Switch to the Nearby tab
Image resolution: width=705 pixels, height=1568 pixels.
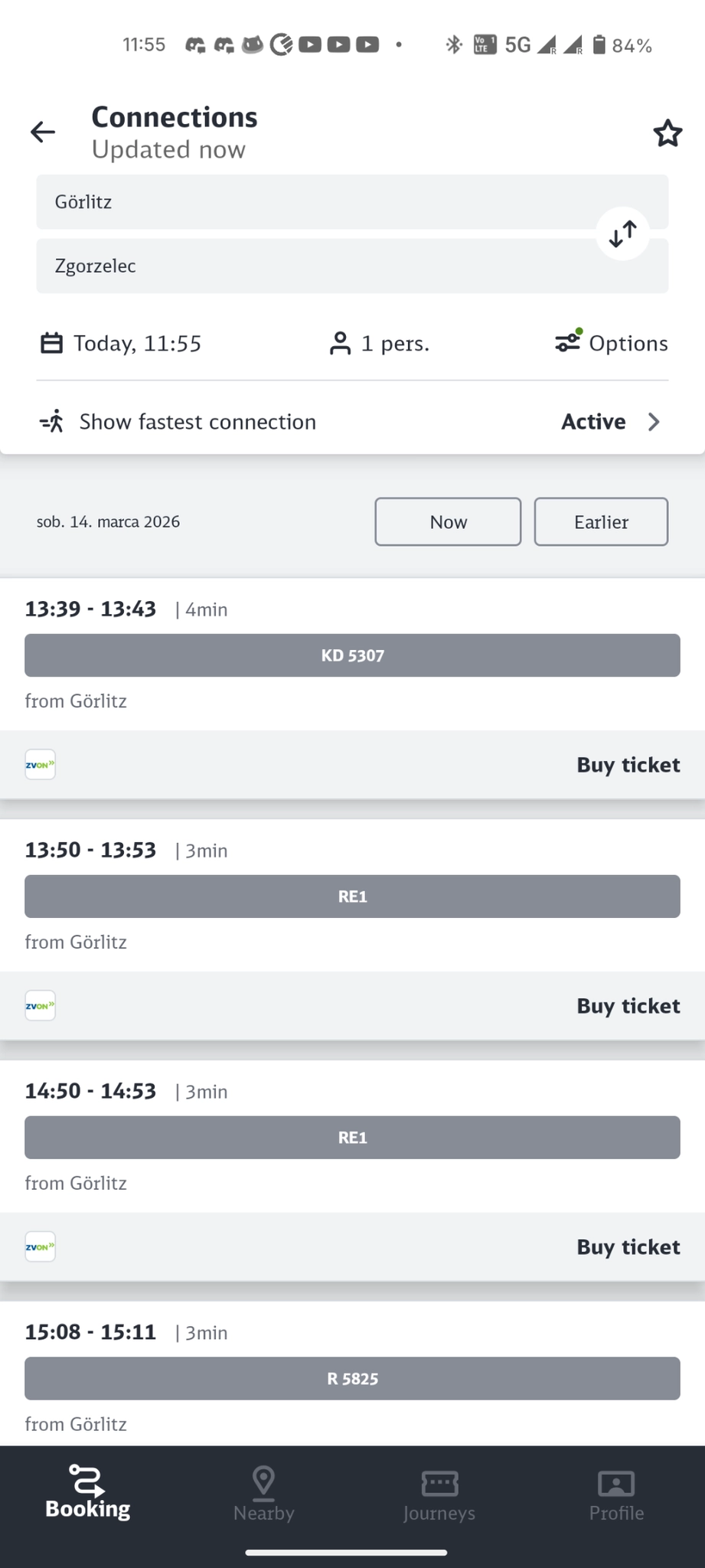pos(263,1494)
